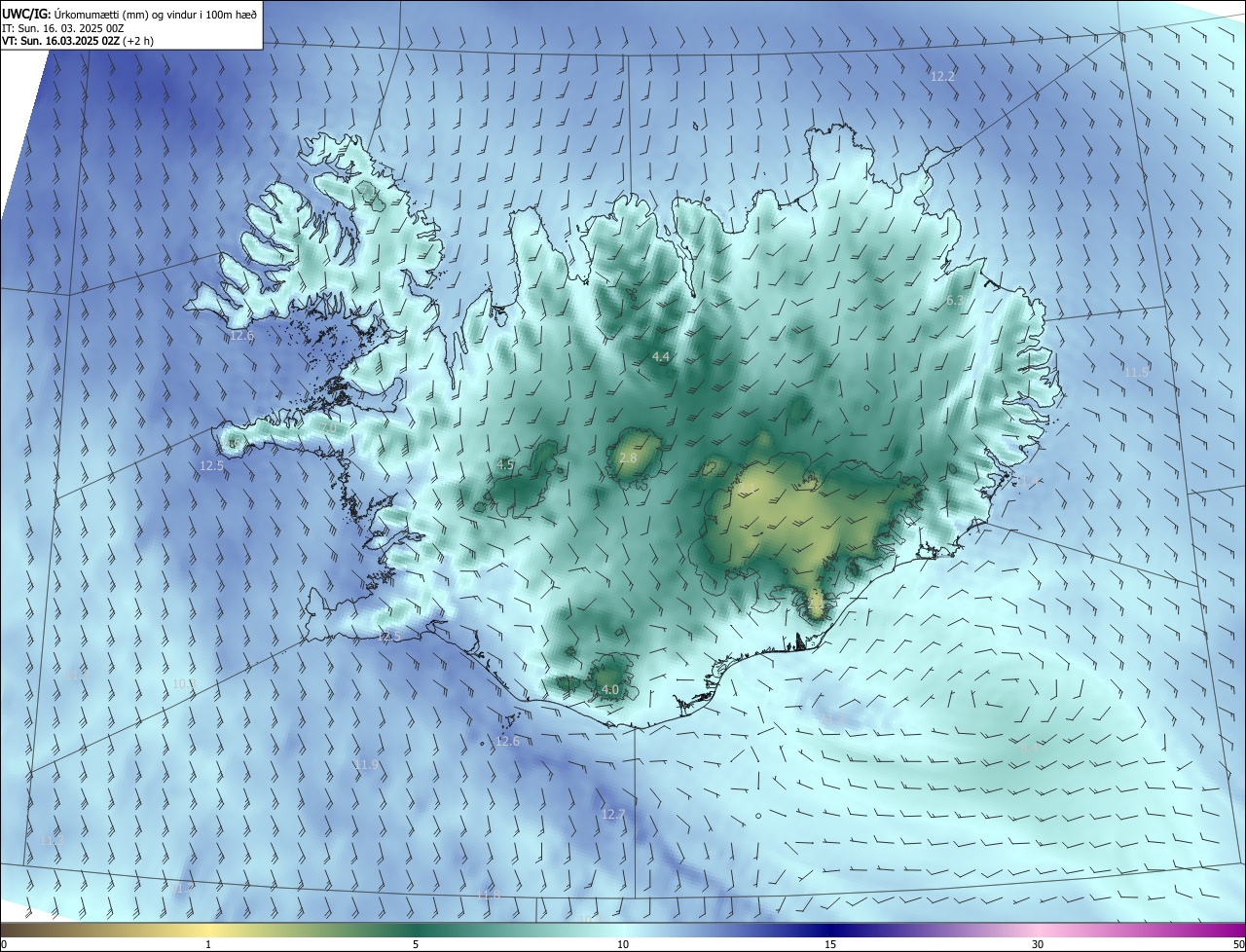
Task: Click the colorbar tick label 5
Action: 416,944
